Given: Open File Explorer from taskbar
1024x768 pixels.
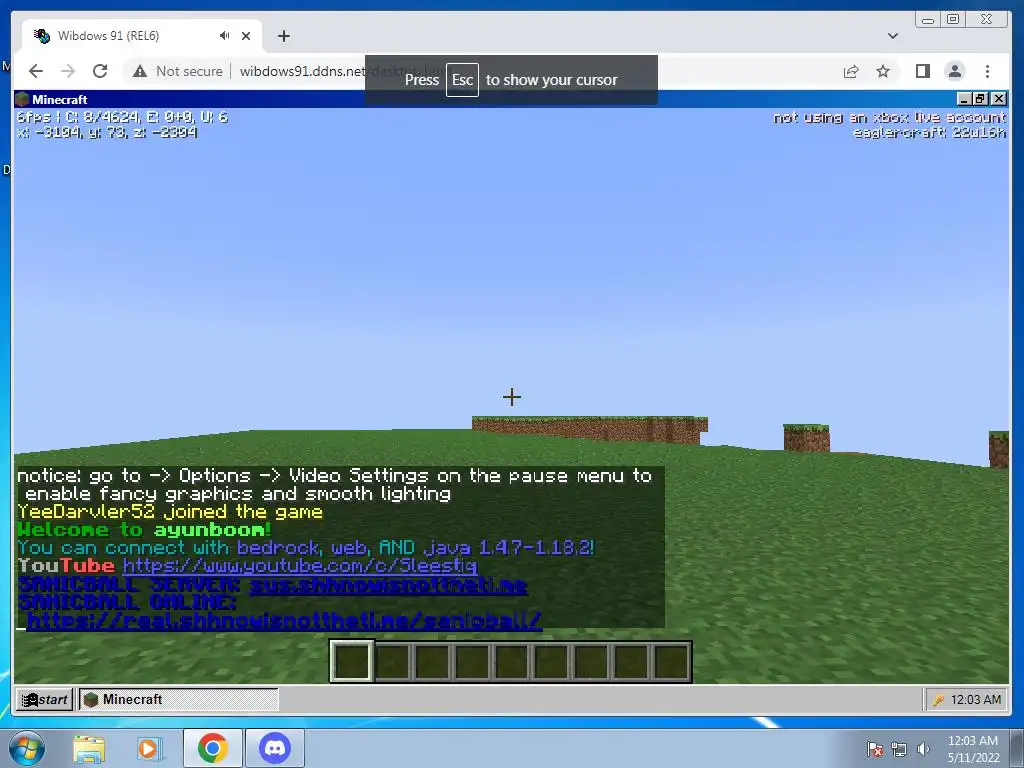Looking at the screenshot, I should click(89, 748).
